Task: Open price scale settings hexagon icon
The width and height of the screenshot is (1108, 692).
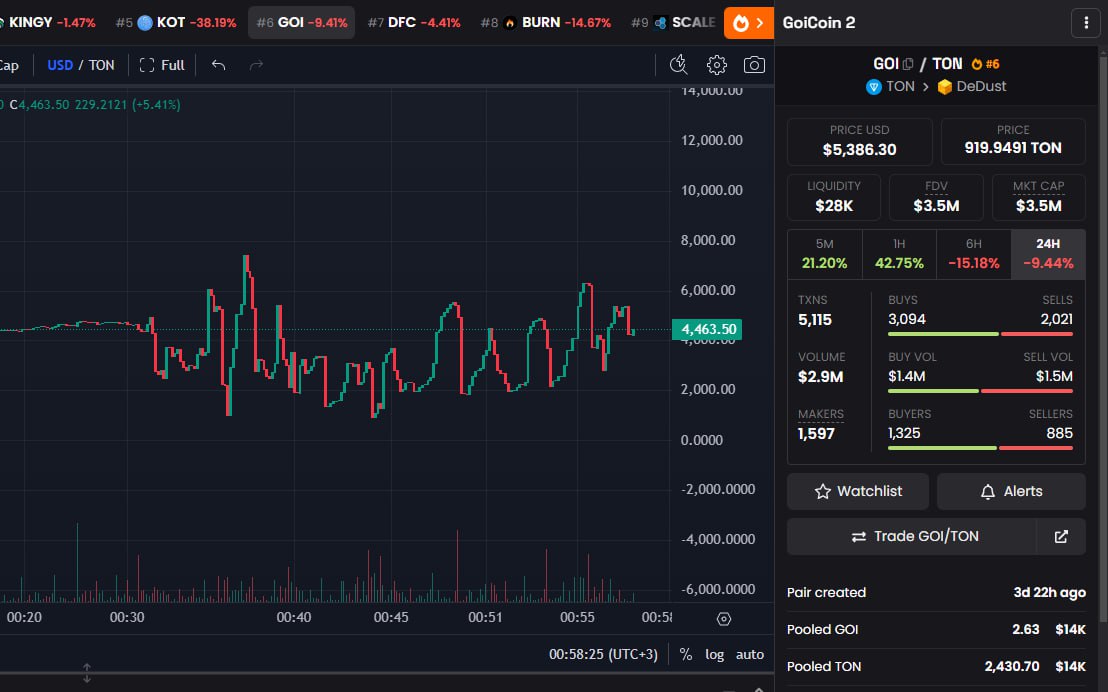Action: tap(724, 619)
